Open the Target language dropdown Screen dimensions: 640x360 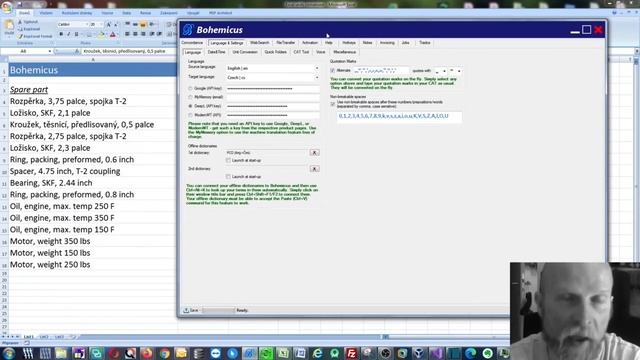(x=317, y=77)
